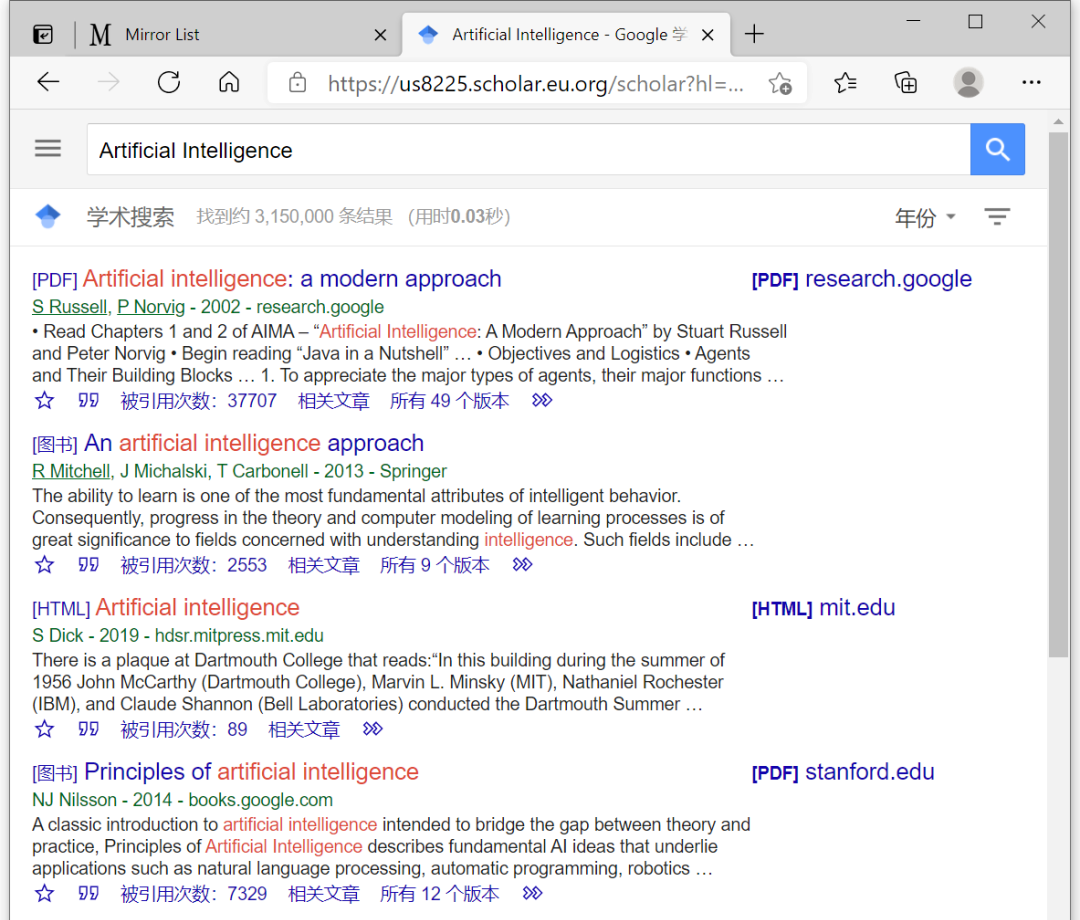The width and height of the screenshot is (1080, 920).
Task: Open the Collections icon in the toolbar
Action: coord(906,83)
